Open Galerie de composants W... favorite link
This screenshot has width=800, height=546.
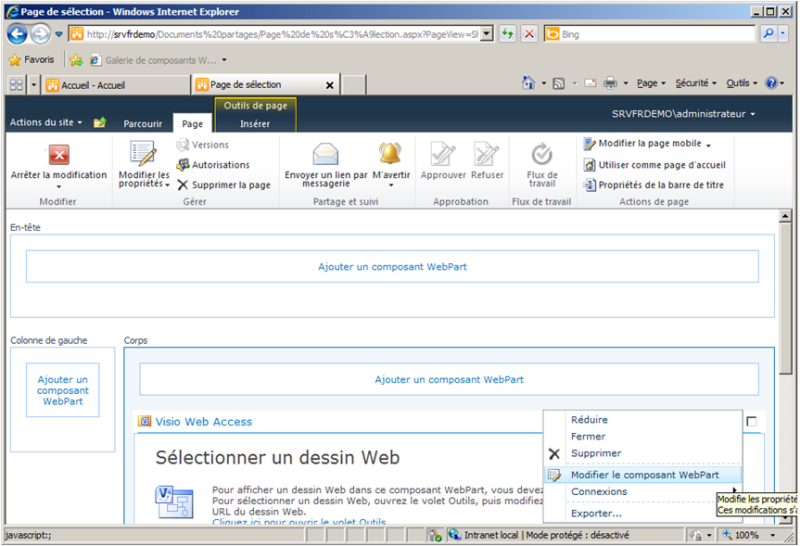click(x=160, y=60)
